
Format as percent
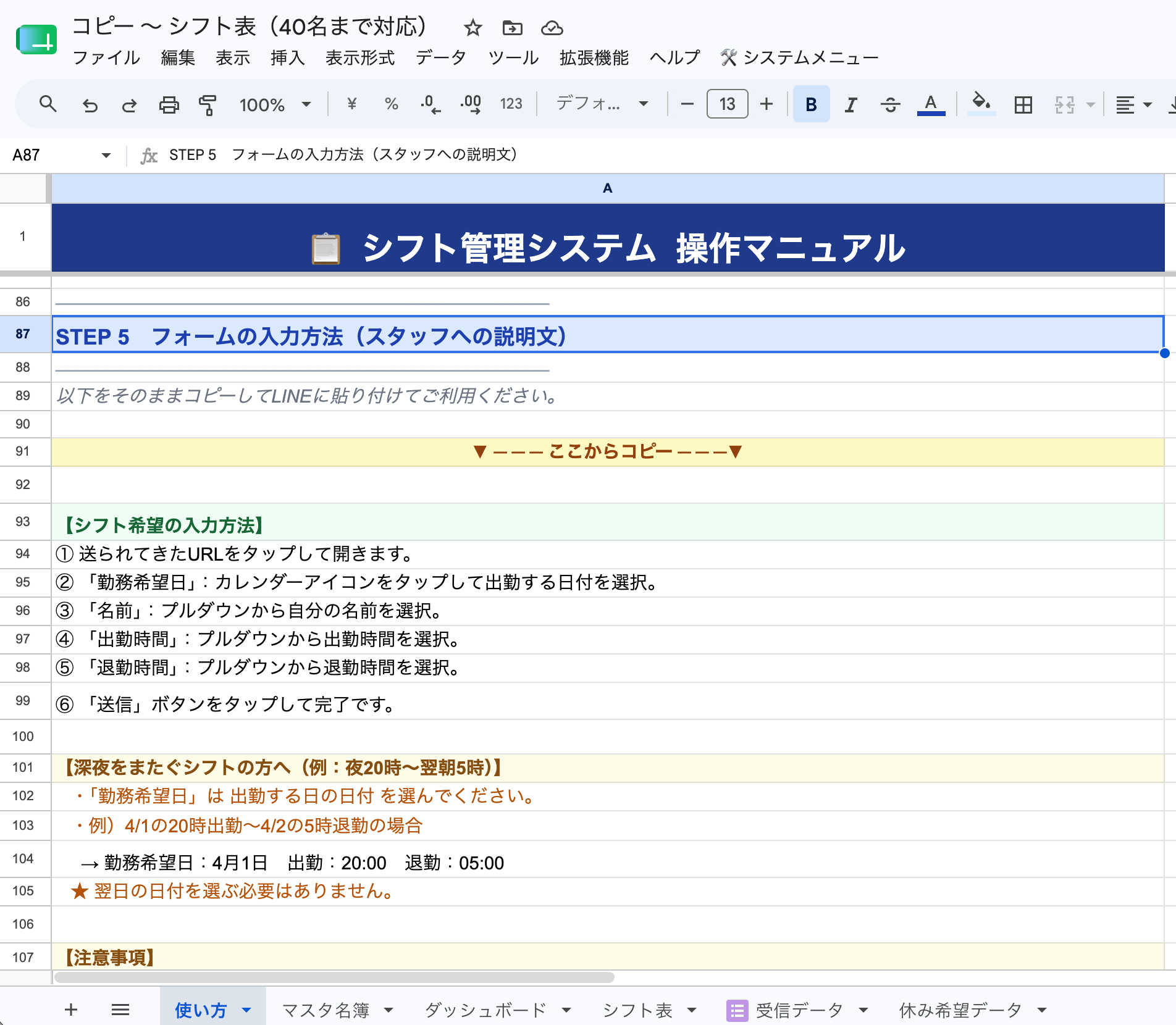pyautogui.click(x=391, y=104)
